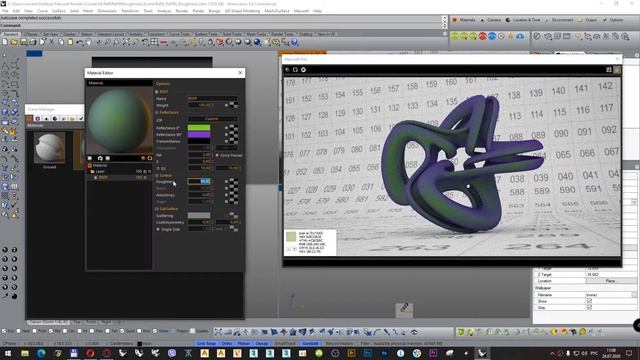Click the Undo arrow icon
Viewport: 640px width, 360px height.
[80, 42]
